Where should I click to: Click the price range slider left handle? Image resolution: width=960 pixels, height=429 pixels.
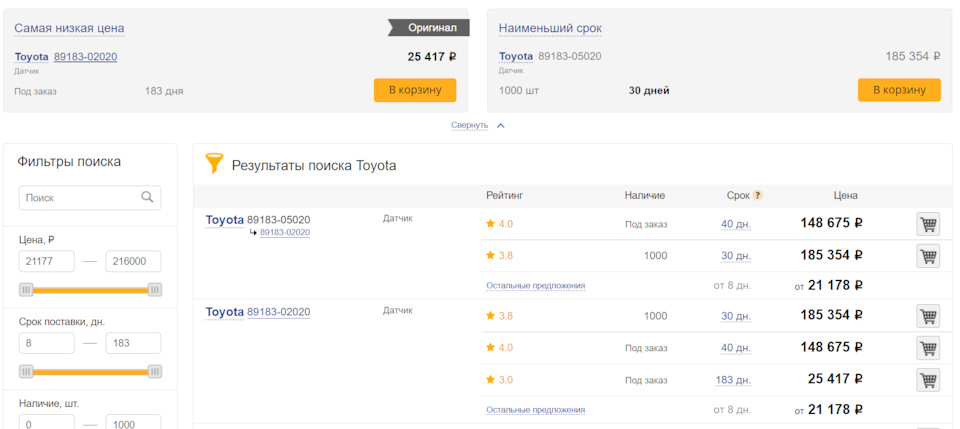(x=27, y=290)
